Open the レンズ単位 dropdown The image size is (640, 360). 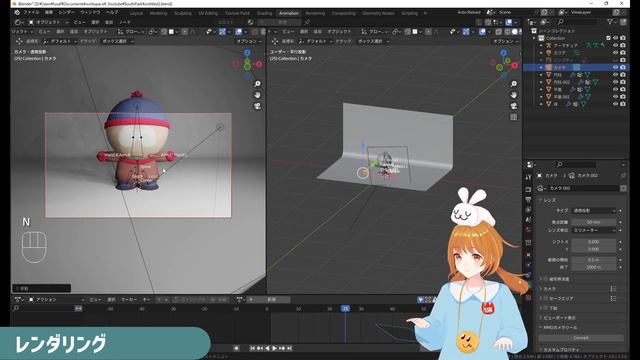pyautogui.click(x=593, y=230)
